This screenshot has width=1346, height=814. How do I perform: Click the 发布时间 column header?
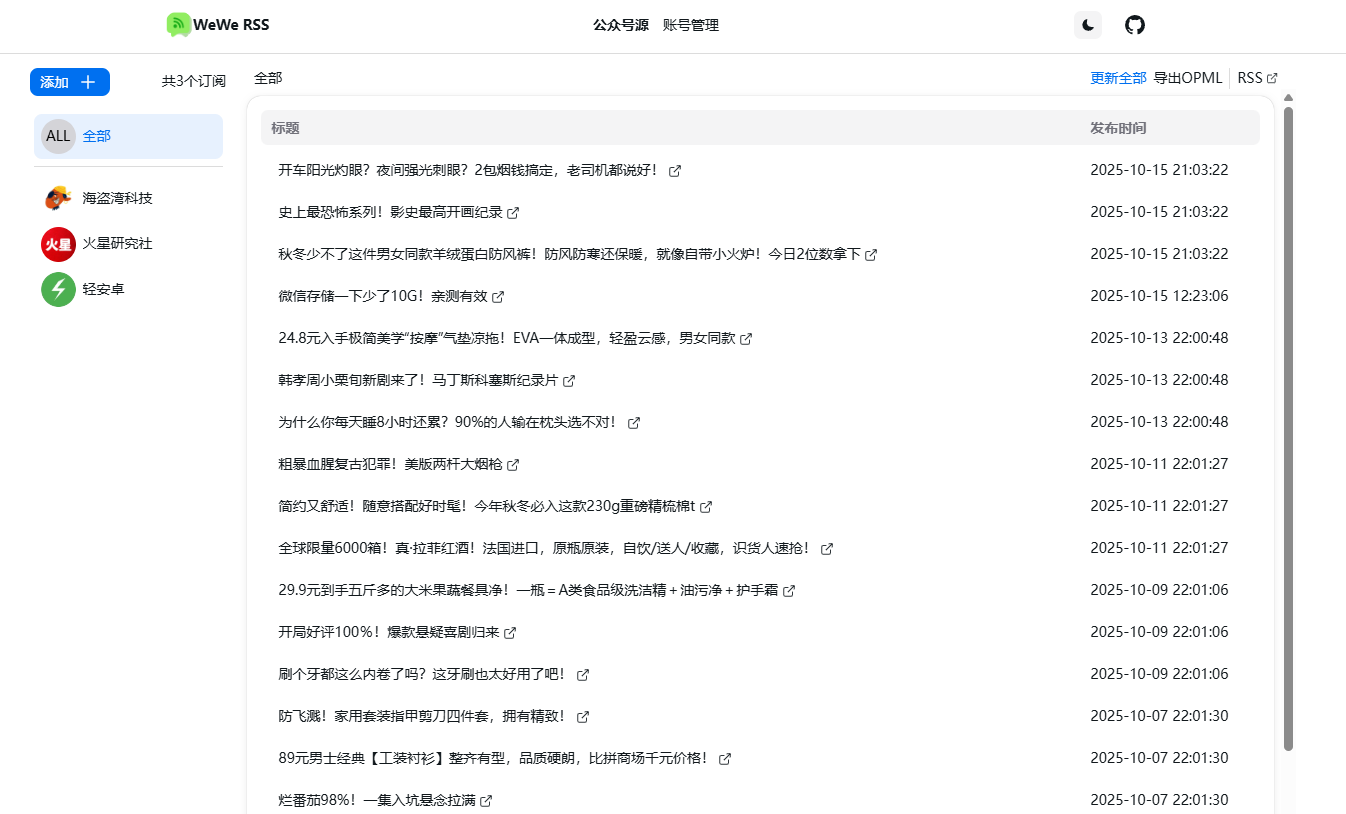[x=1118, y=128]
